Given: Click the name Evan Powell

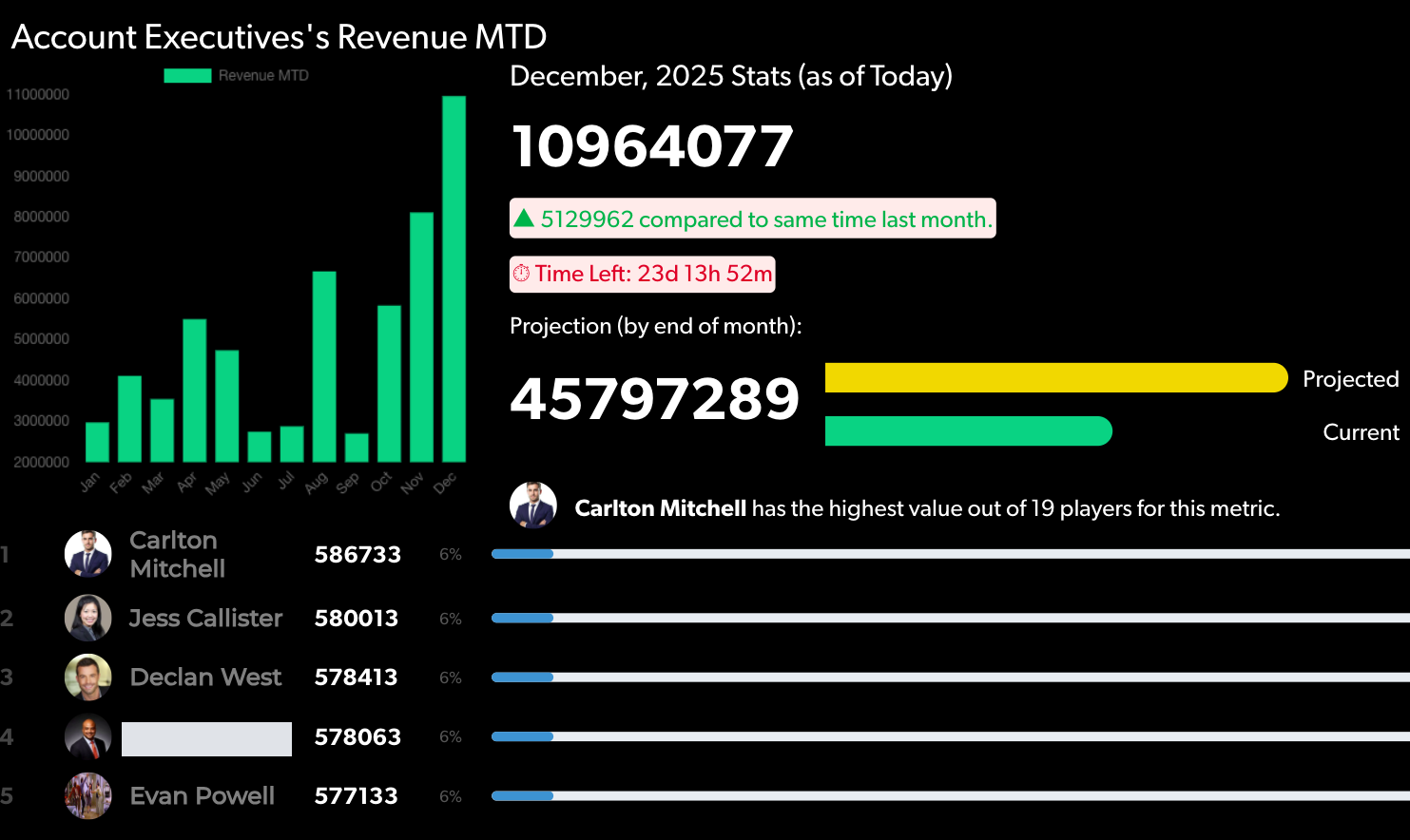Looking at the screenshot, I should (x=202, y=796).
